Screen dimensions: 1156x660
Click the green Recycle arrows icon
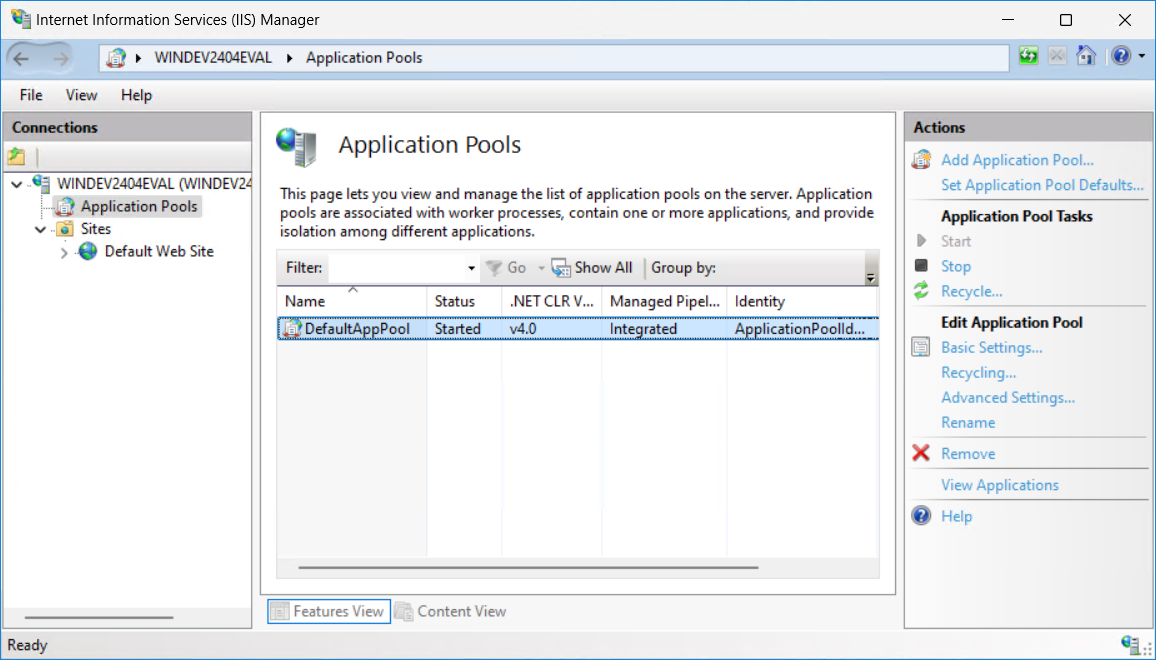(921, 291)
